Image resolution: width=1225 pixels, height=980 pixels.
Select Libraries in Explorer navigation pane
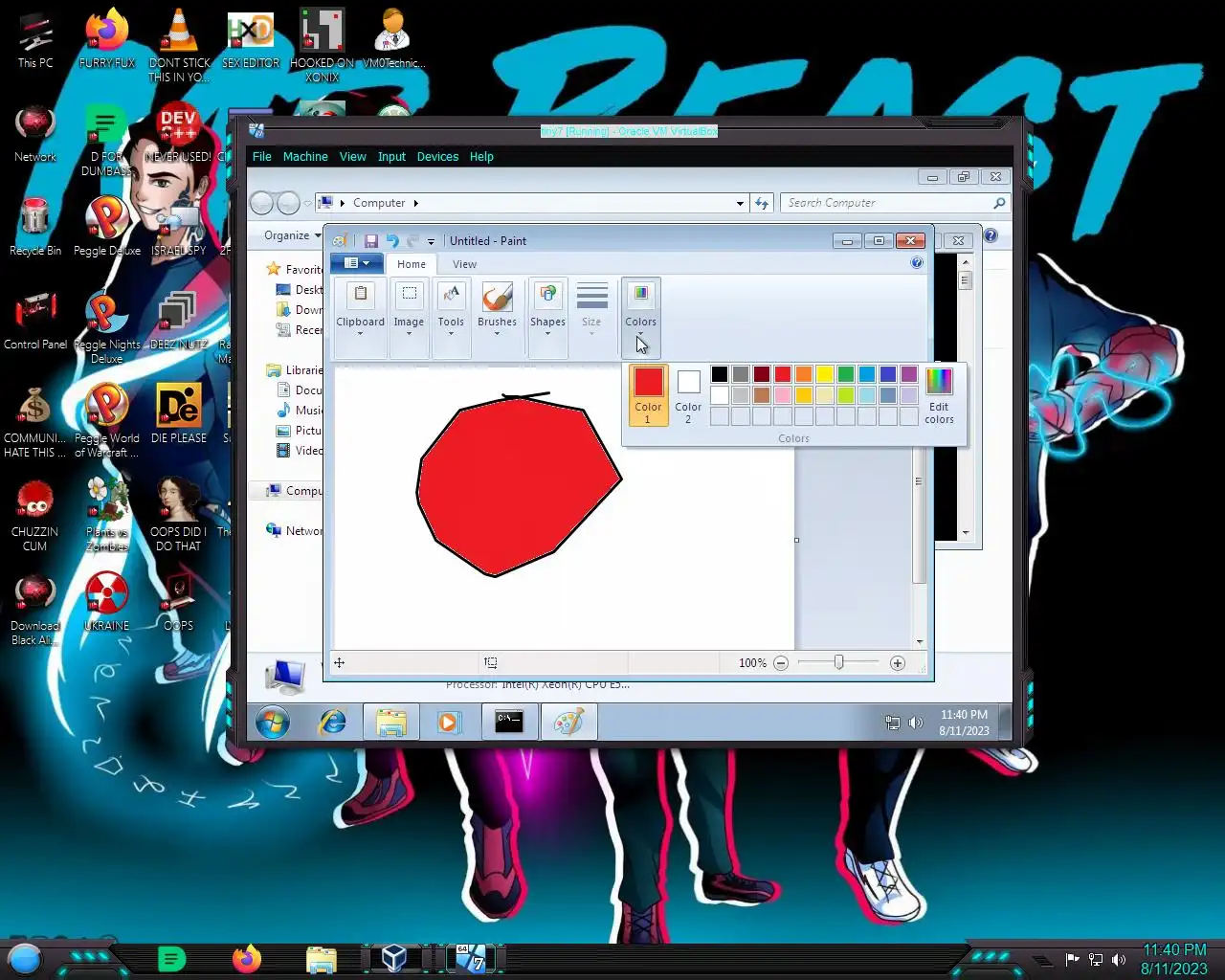pos(296,370)
